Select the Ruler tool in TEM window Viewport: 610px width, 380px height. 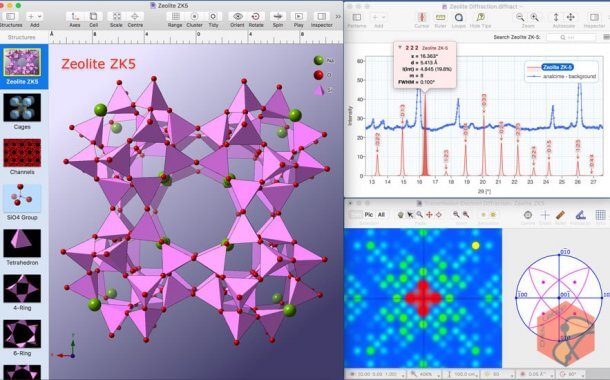pyautogui.click(x=560, y=215)
